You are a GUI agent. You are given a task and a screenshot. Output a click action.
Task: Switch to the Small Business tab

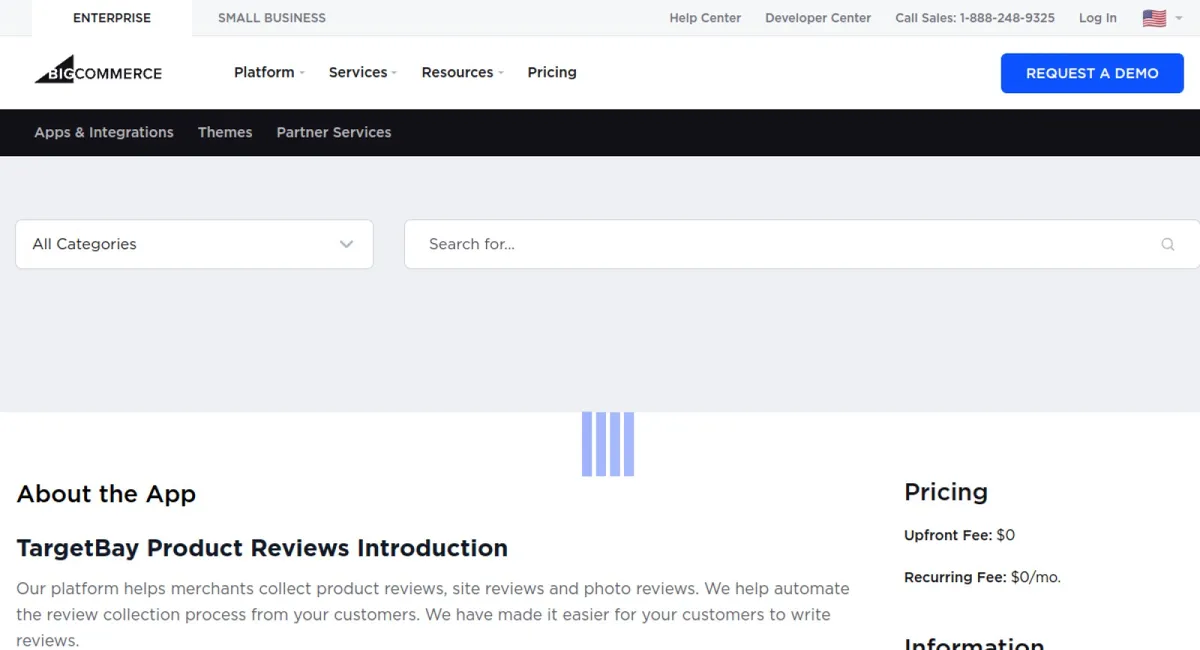click(x=272, y=18)
